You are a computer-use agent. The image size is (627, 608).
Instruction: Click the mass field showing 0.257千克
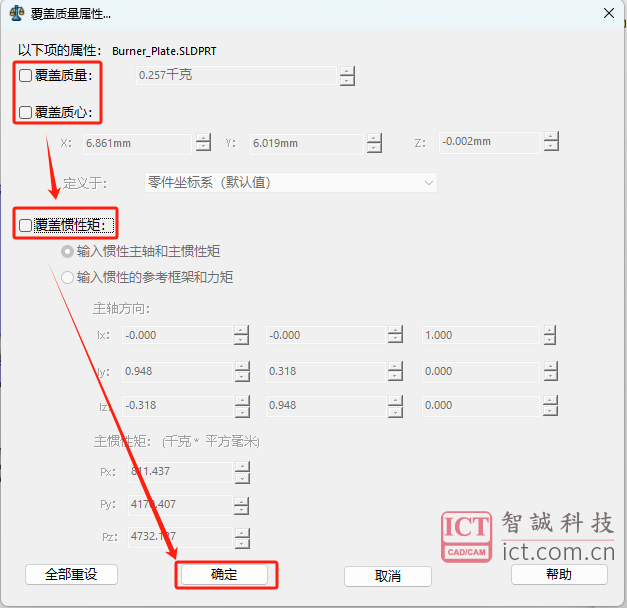(x=236, y=75)
